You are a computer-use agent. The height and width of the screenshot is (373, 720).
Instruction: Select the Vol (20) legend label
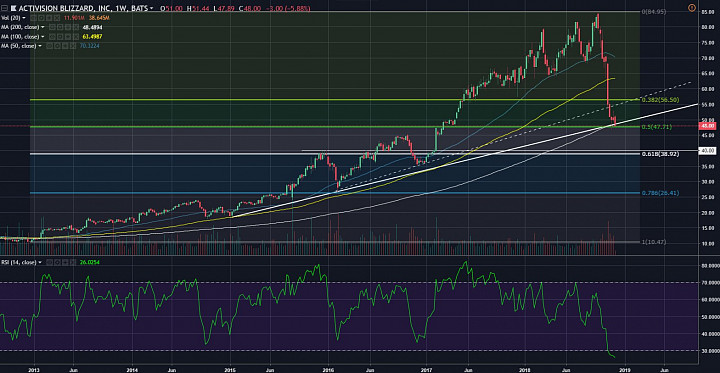pyautogui.click(x=11, y=17)
